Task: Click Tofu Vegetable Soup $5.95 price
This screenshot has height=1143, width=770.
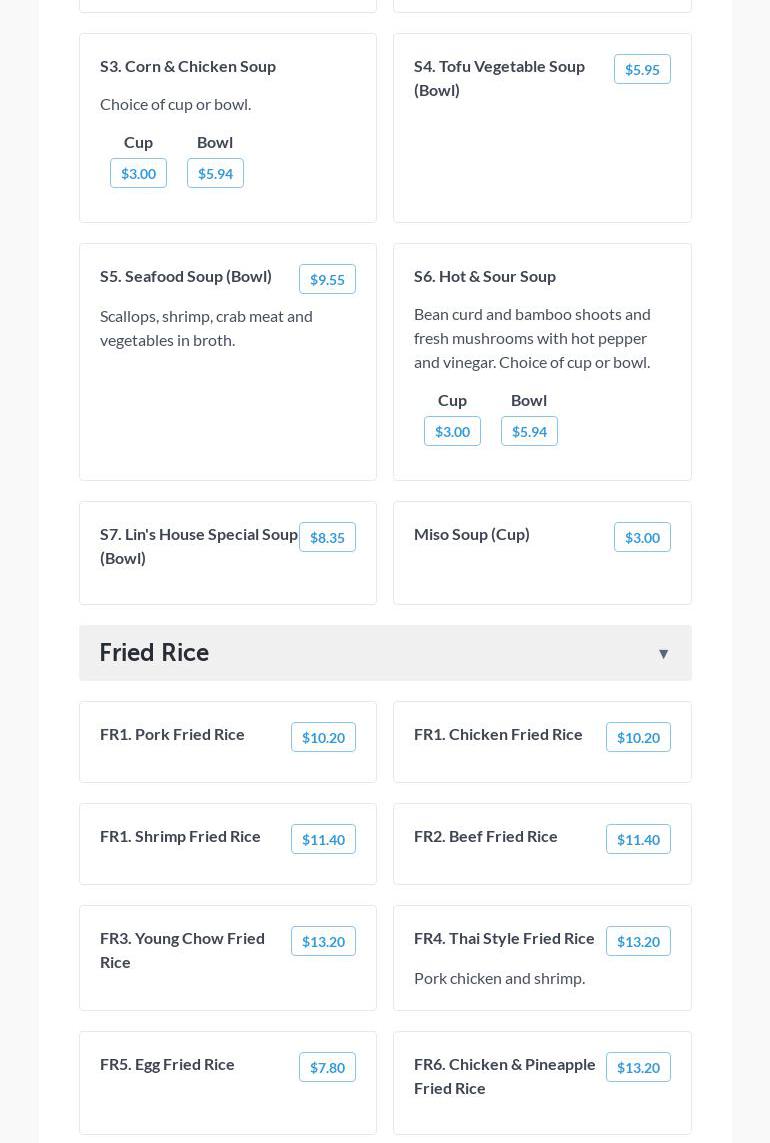Action: point(642,69)
